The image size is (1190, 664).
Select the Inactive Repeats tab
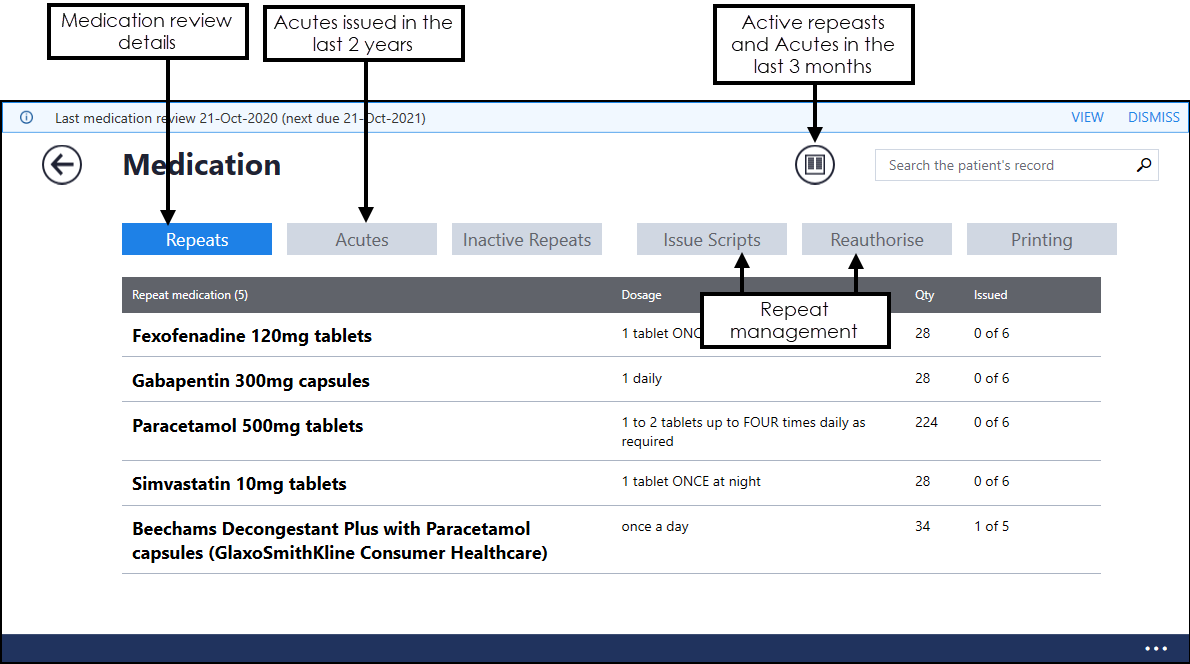527,240
